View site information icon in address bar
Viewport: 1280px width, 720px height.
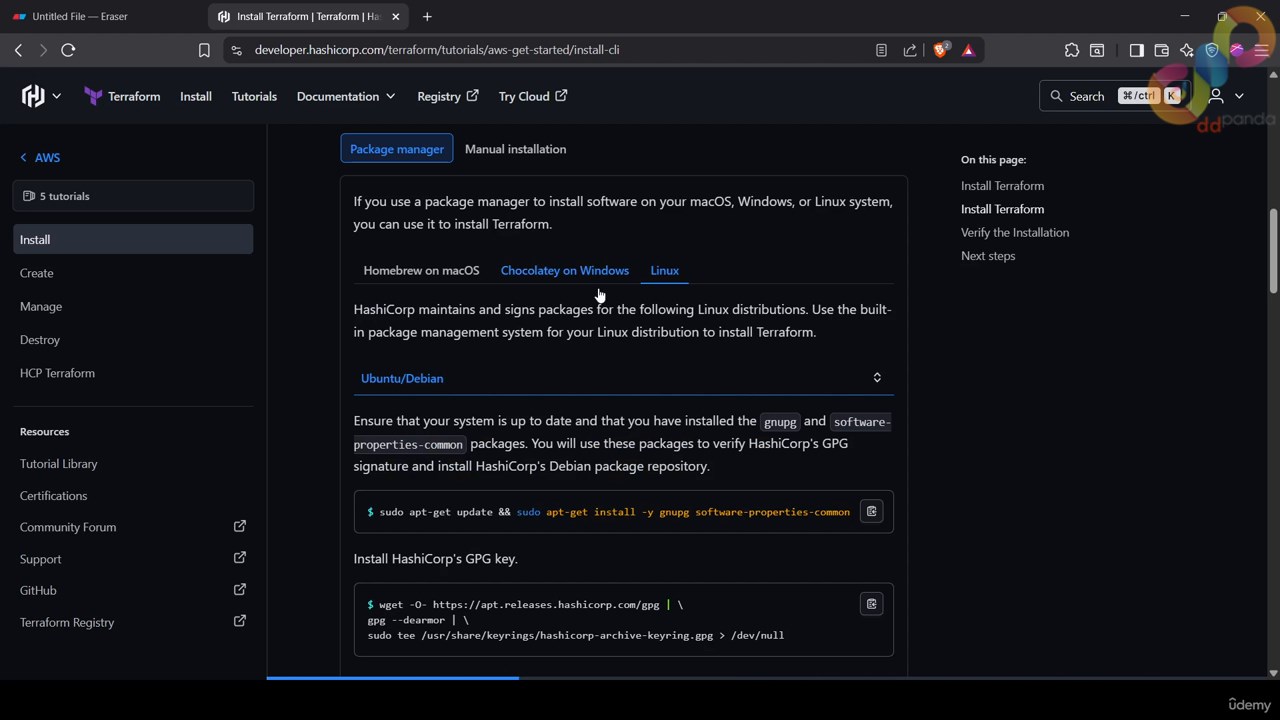click(236, 50)
